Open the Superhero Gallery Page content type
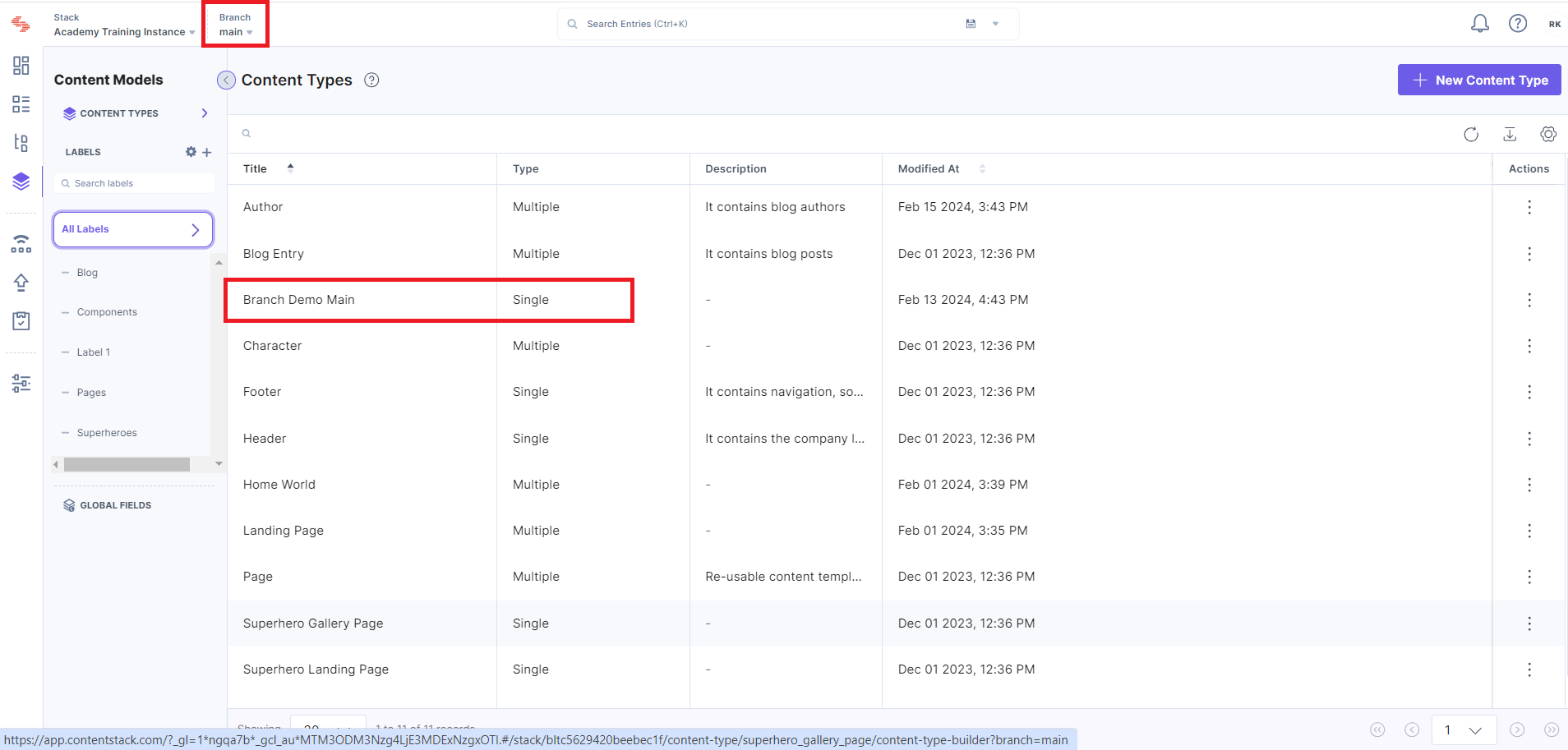 tap(313, 623)
